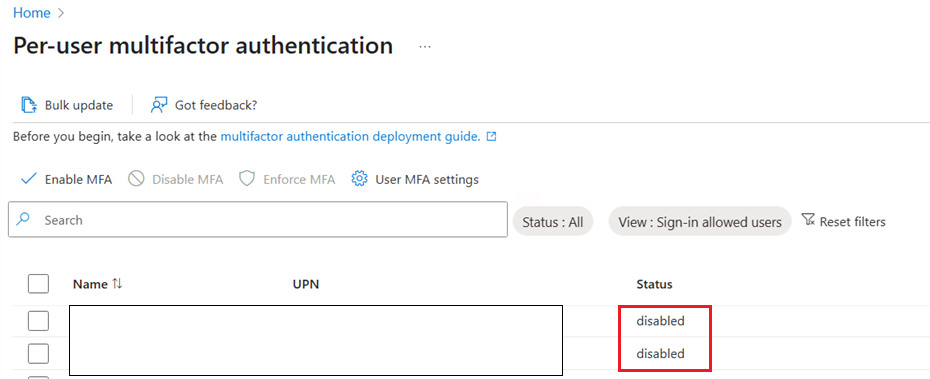Click the Enable MFA checkmark icon
The width and height of the screenshot is (930, 379).
(29, 179)
